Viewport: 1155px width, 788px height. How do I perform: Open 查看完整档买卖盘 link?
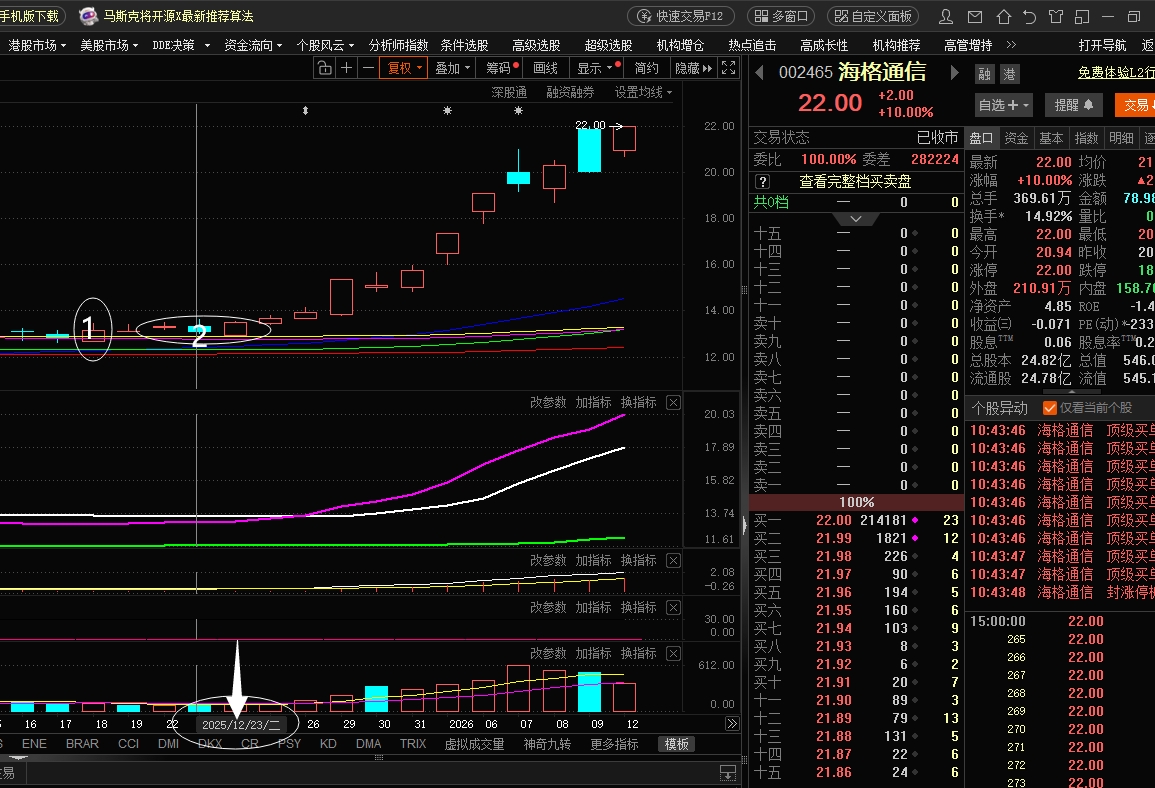coord(855,181)
